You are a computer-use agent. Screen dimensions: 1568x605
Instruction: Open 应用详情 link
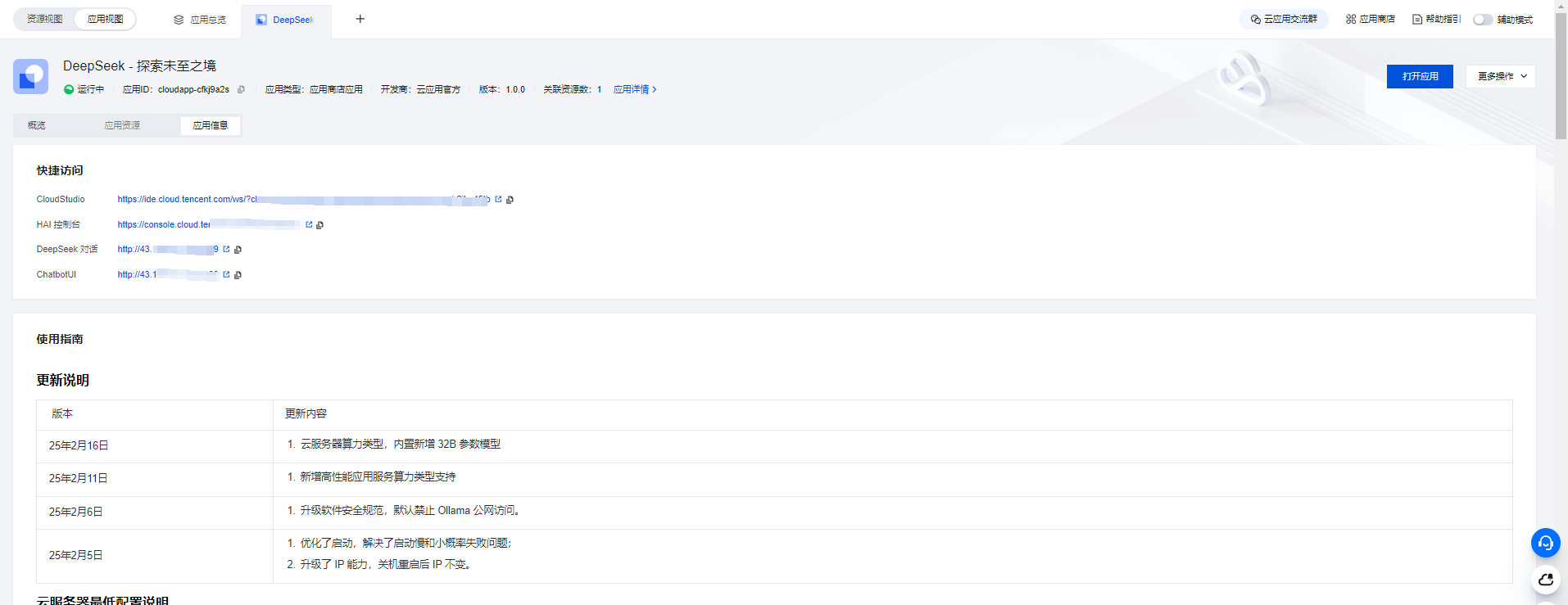(635, 89)
